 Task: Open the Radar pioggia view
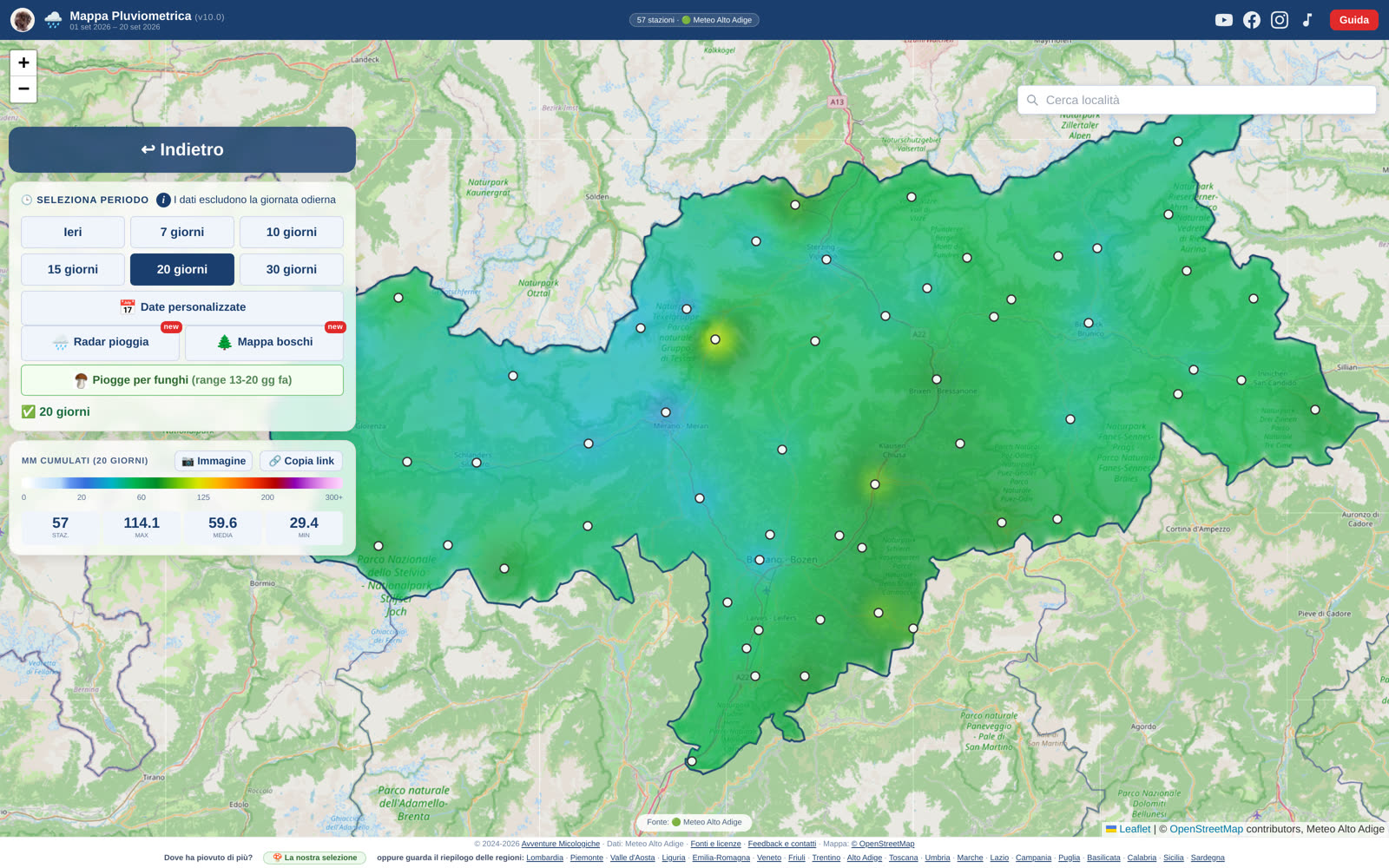coord(101,342)
